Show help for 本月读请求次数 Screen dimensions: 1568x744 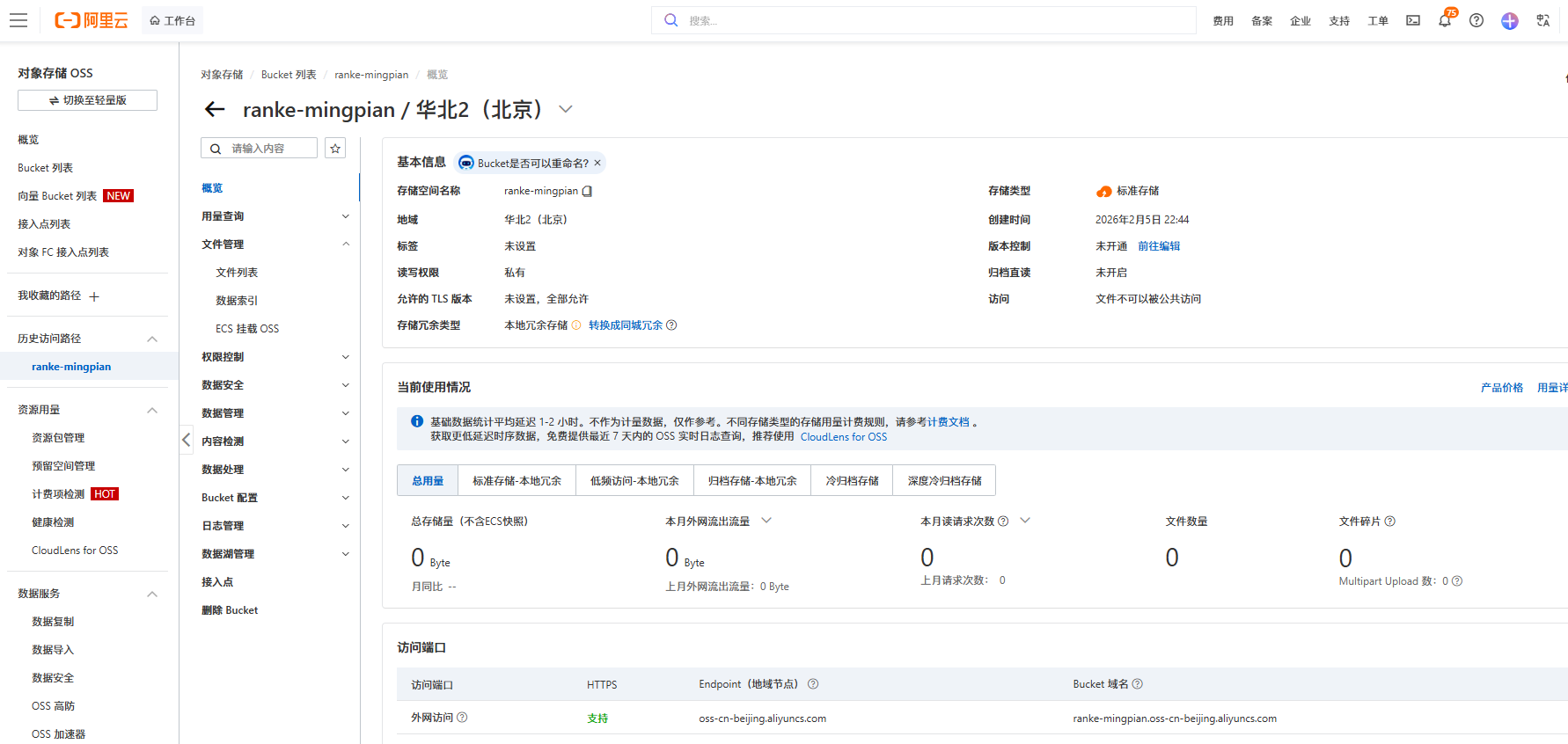[1003, 521]
